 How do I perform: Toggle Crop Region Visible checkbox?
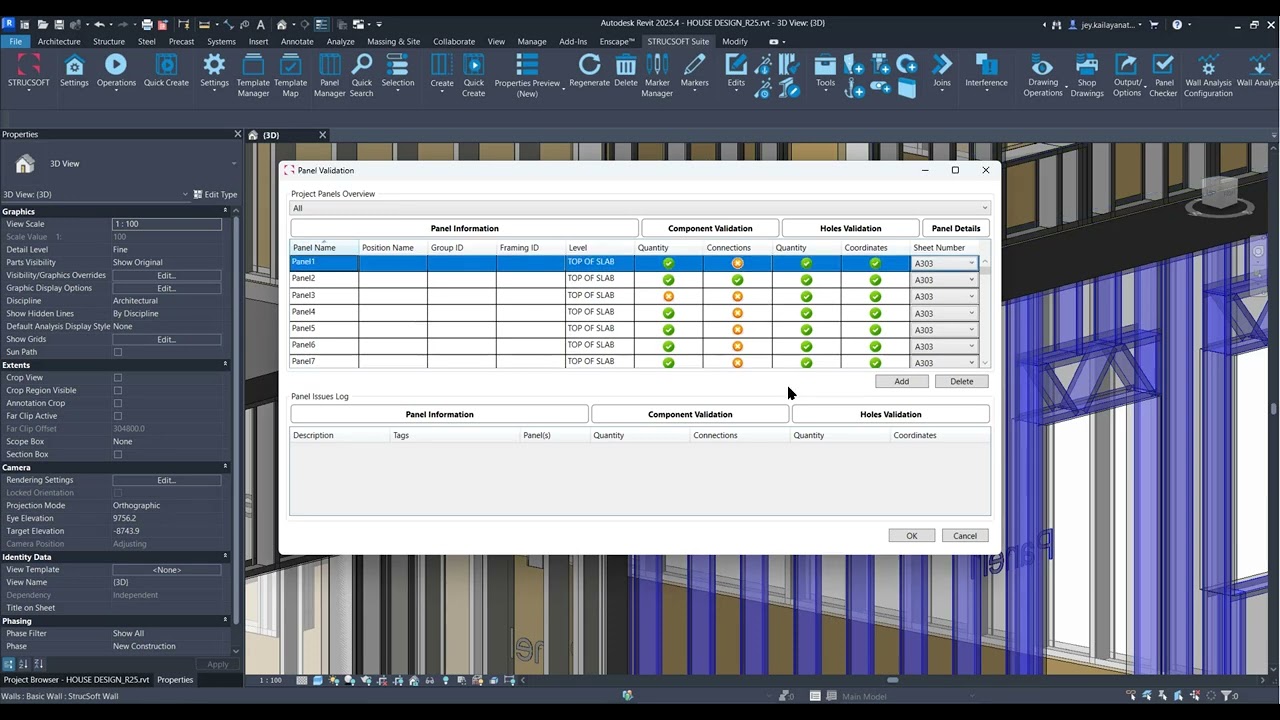(117, 391)
